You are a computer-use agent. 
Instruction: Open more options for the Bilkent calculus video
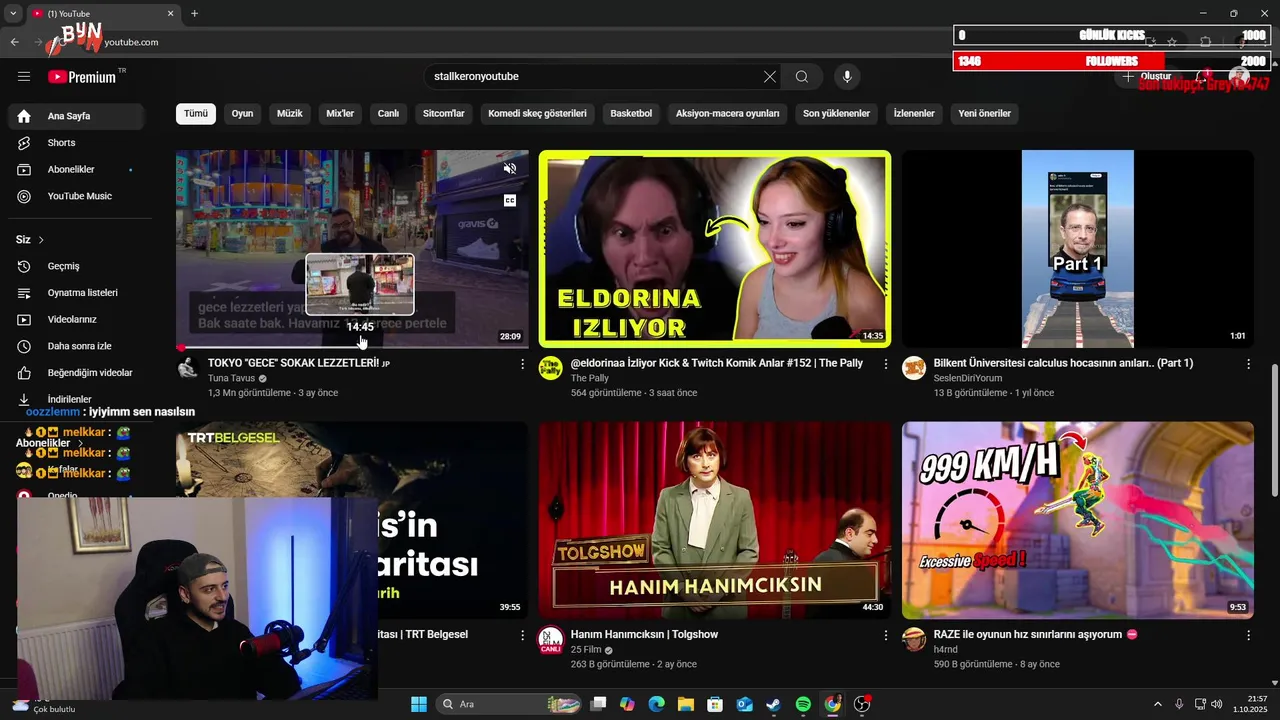click(x=1248, y=364)
